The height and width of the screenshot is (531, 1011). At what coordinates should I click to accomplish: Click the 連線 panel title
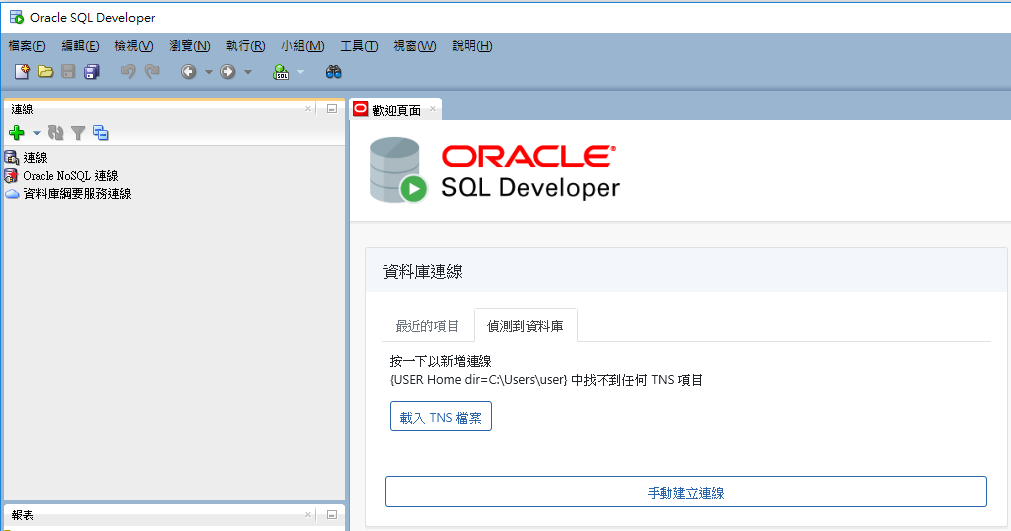tap(22, 109)
